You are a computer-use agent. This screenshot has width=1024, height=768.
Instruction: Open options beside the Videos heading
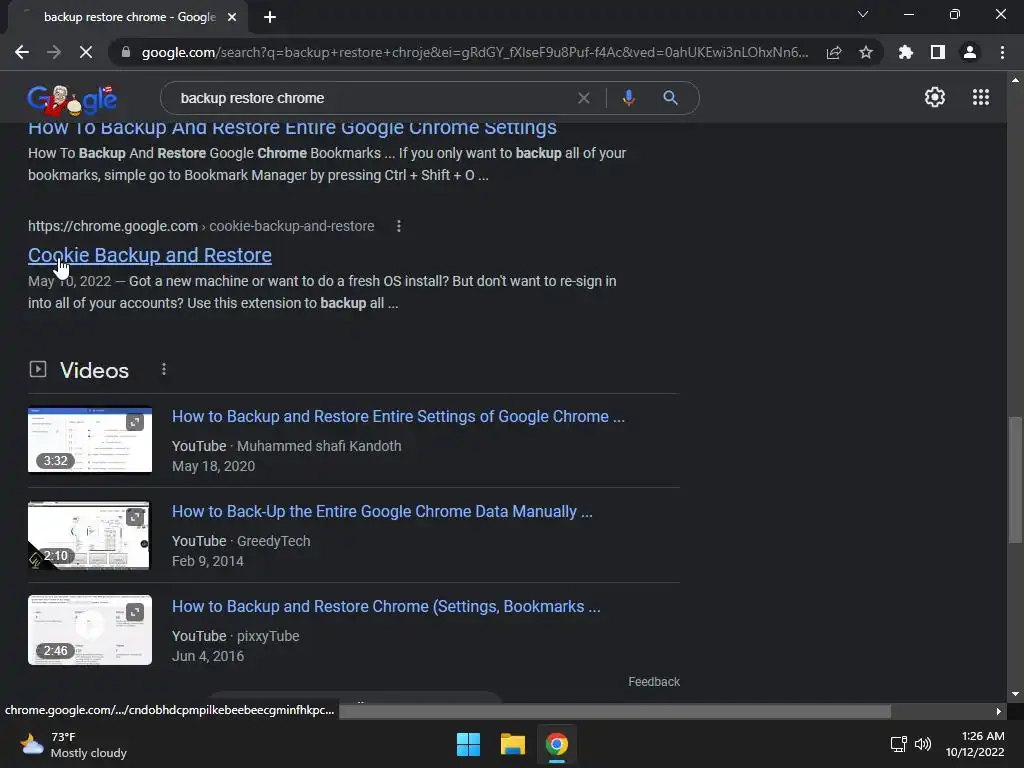pyautogui.click(x=164, y=370)
